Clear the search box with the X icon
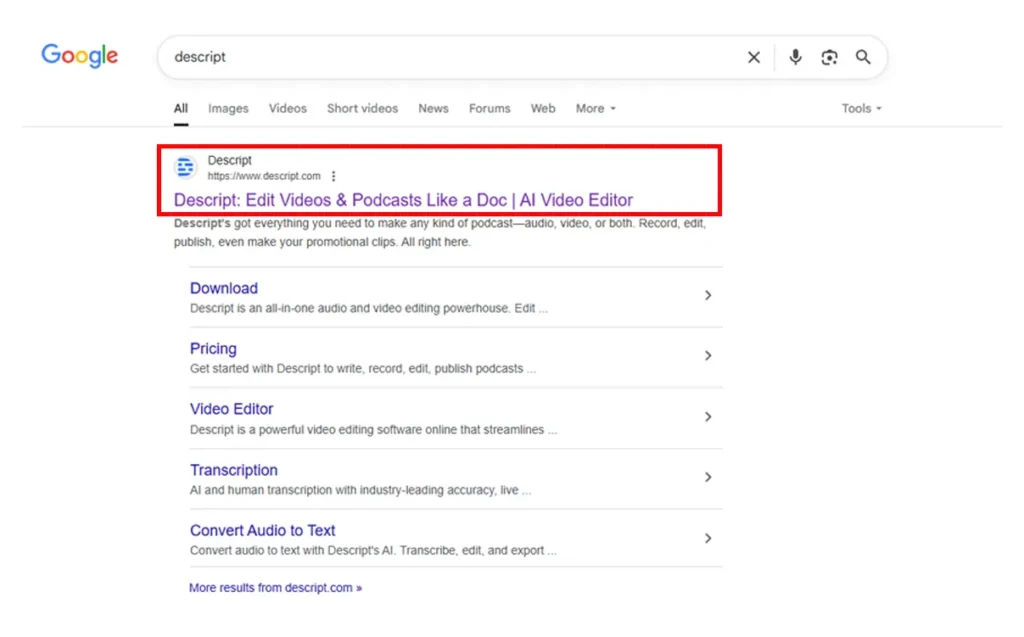Image resolution: width=1024 pixels, height=637 pixels. 754,57
